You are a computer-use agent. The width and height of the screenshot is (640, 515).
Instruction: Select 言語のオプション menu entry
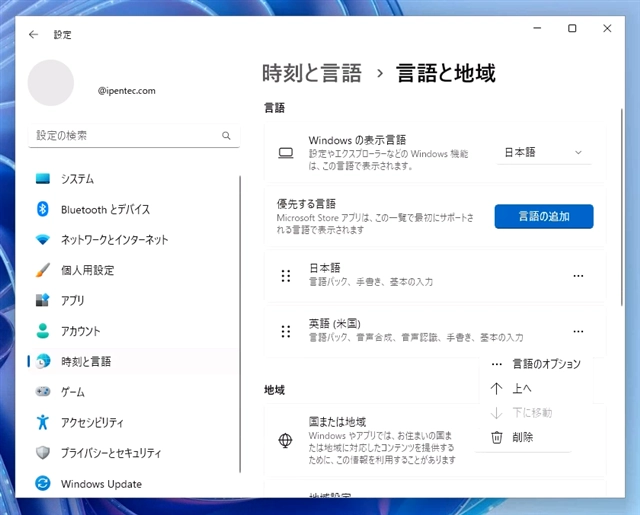point(537,364)
